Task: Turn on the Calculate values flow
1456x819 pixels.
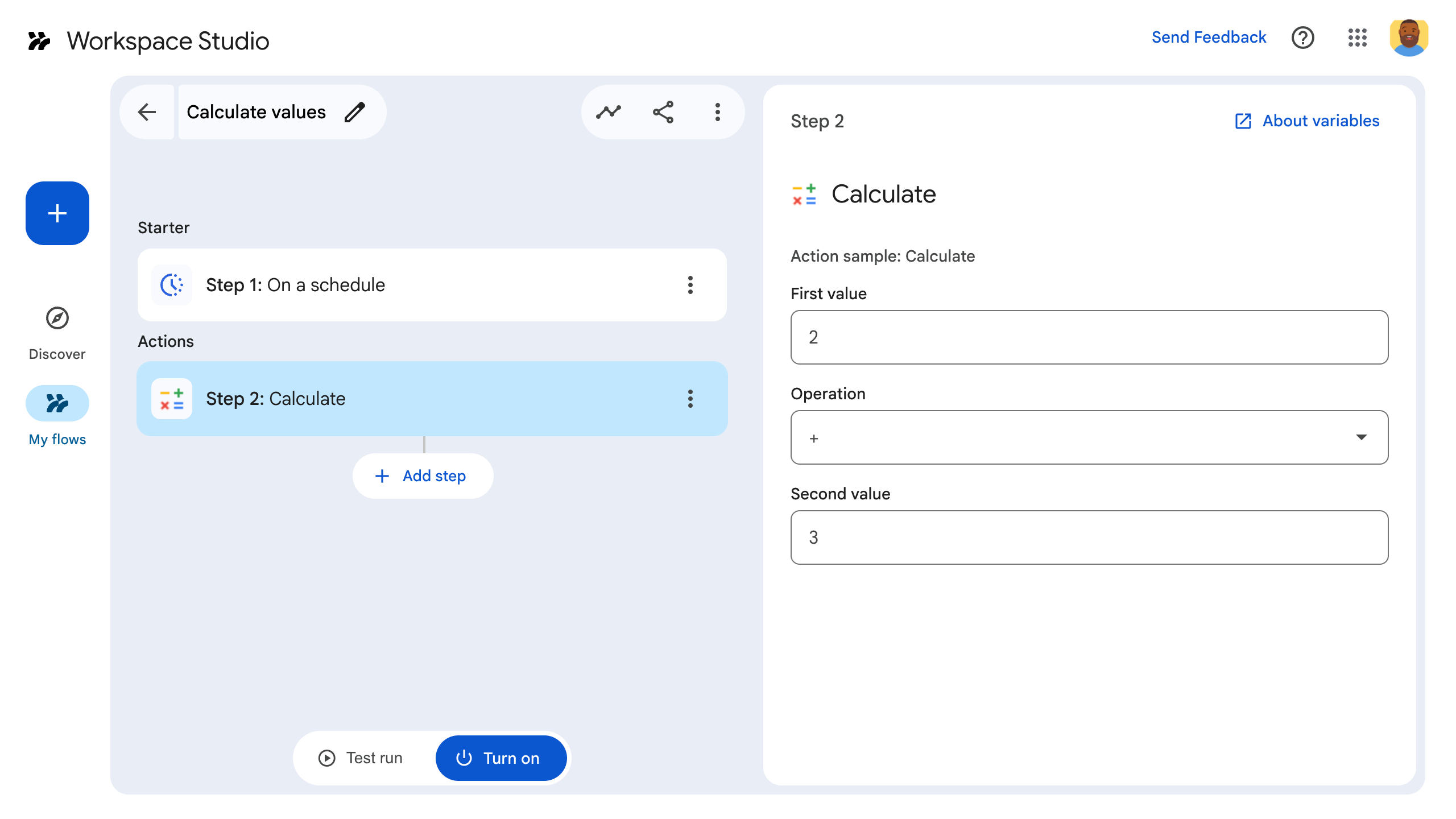Action: coord(500,758)
